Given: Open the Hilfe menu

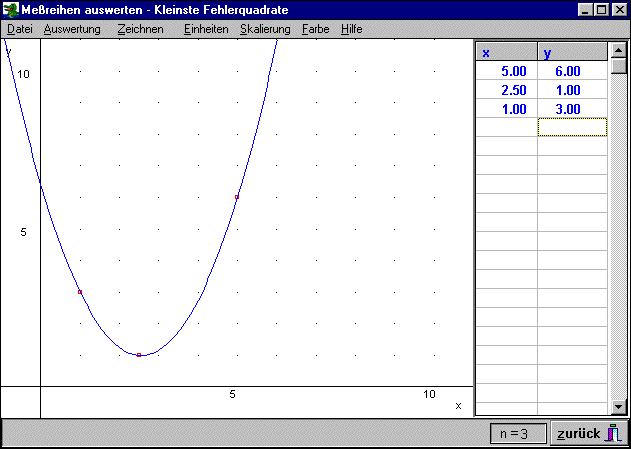Looking at the screenshot, I should [351, 29].
